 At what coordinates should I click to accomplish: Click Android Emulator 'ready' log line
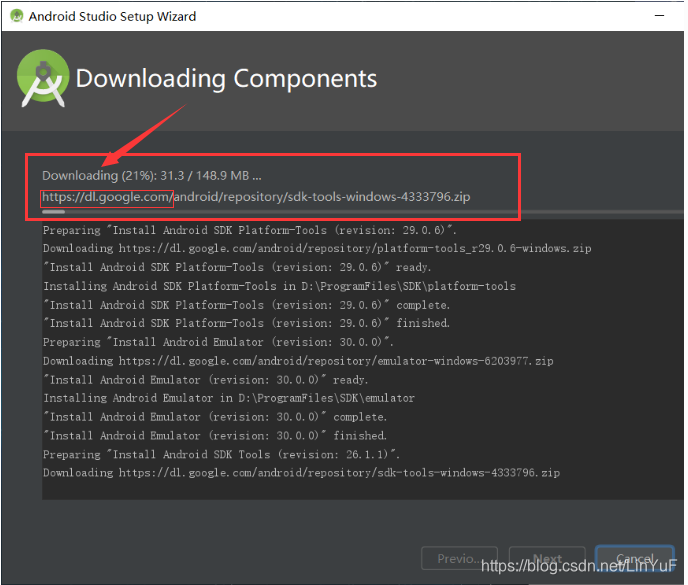coord(206,380)
